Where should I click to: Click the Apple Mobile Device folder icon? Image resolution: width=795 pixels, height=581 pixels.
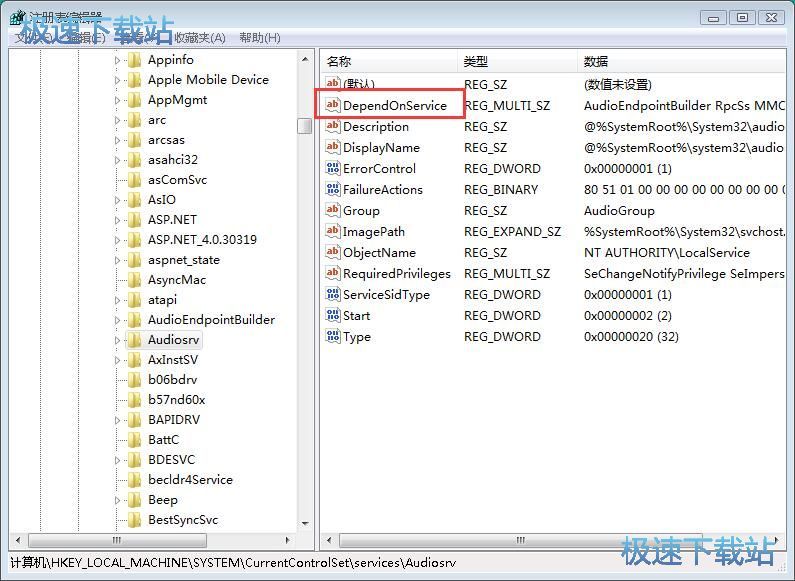click(134, 80)
